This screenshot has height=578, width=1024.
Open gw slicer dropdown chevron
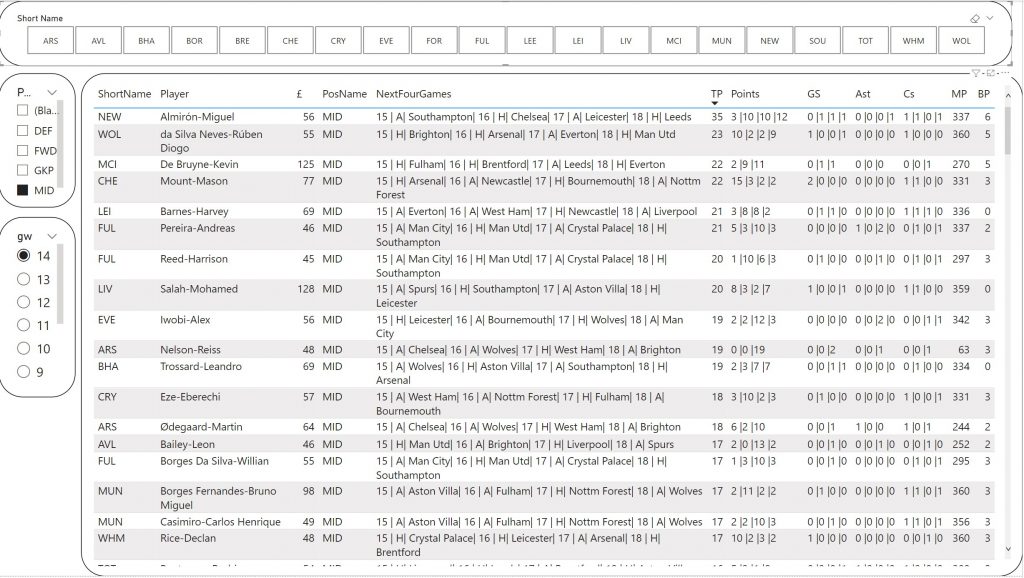(52, 236)
